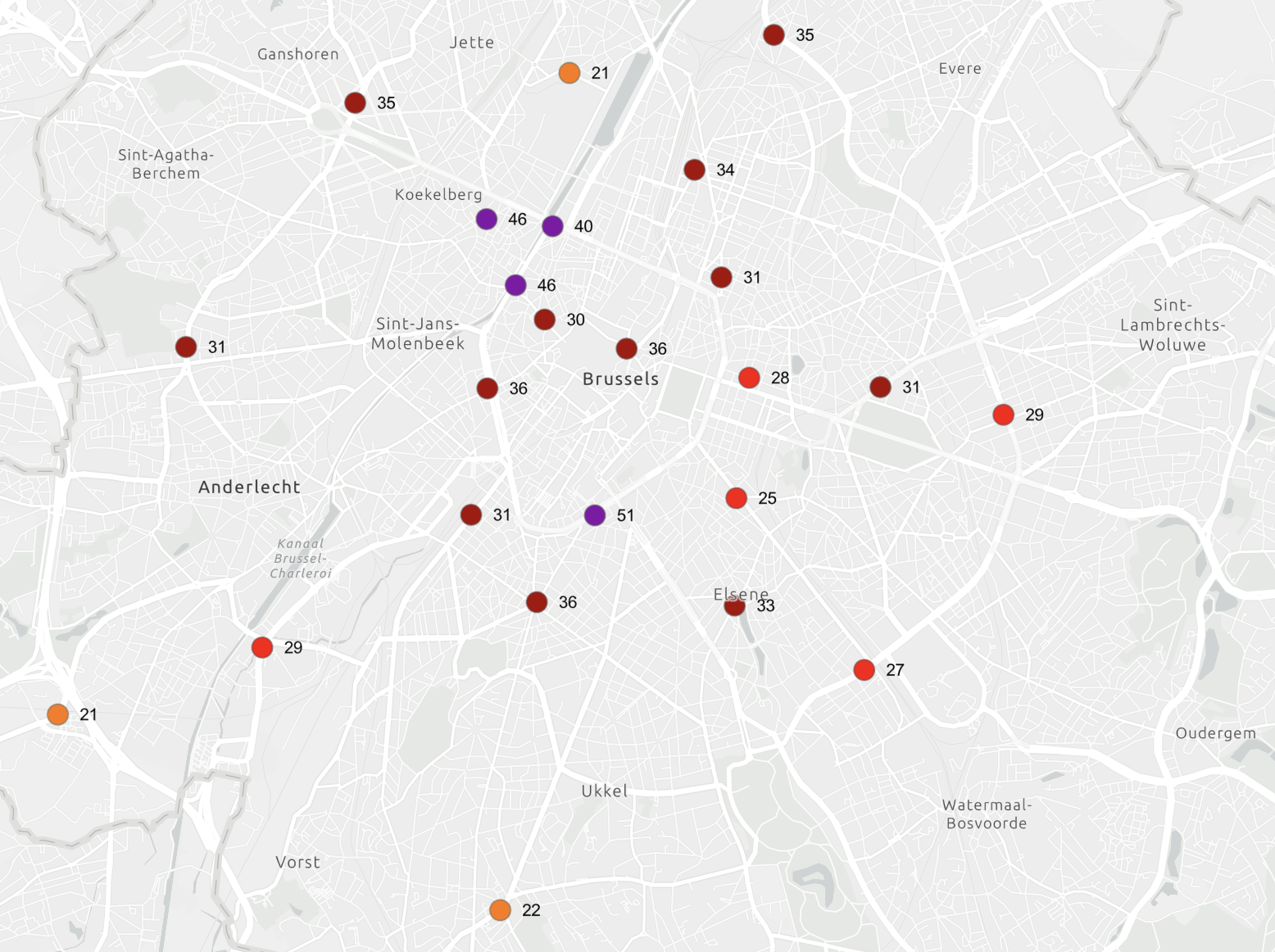Click the 35 marker northwest of Evere

point(774,35)
